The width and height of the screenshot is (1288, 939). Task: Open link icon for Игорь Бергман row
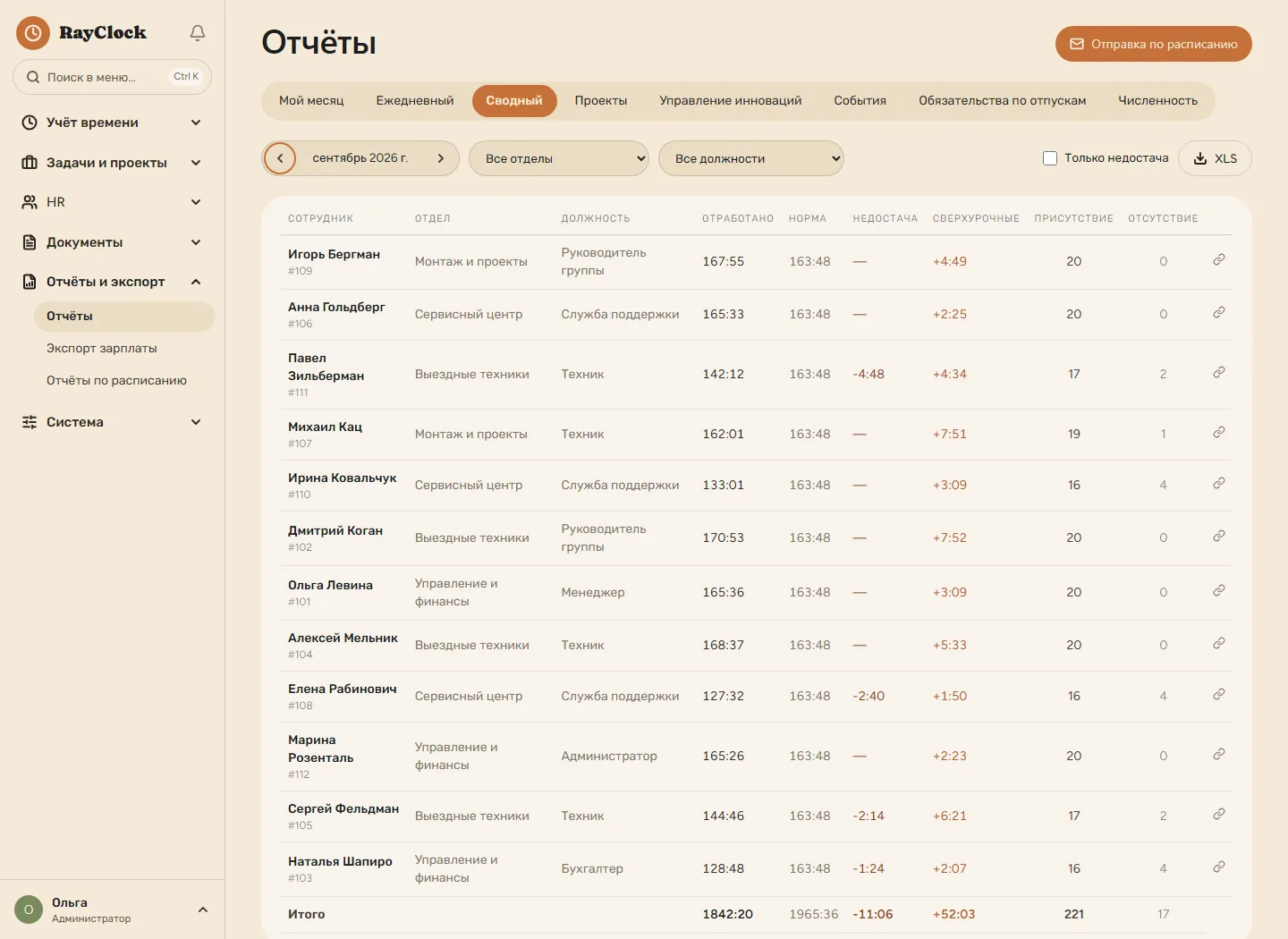pyautogui.click(x=1218, y=259)
